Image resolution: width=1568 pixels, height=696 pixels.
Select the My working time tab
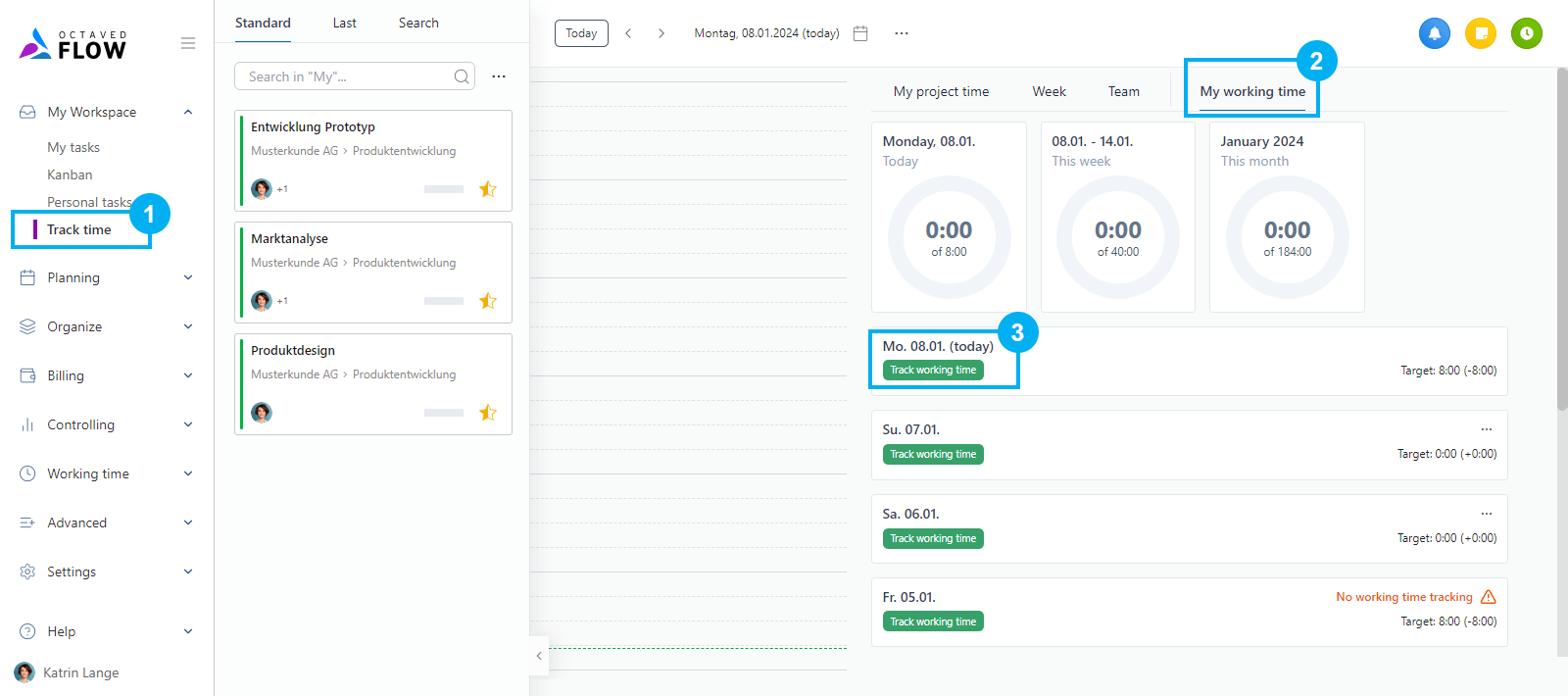click(1252, 91)
